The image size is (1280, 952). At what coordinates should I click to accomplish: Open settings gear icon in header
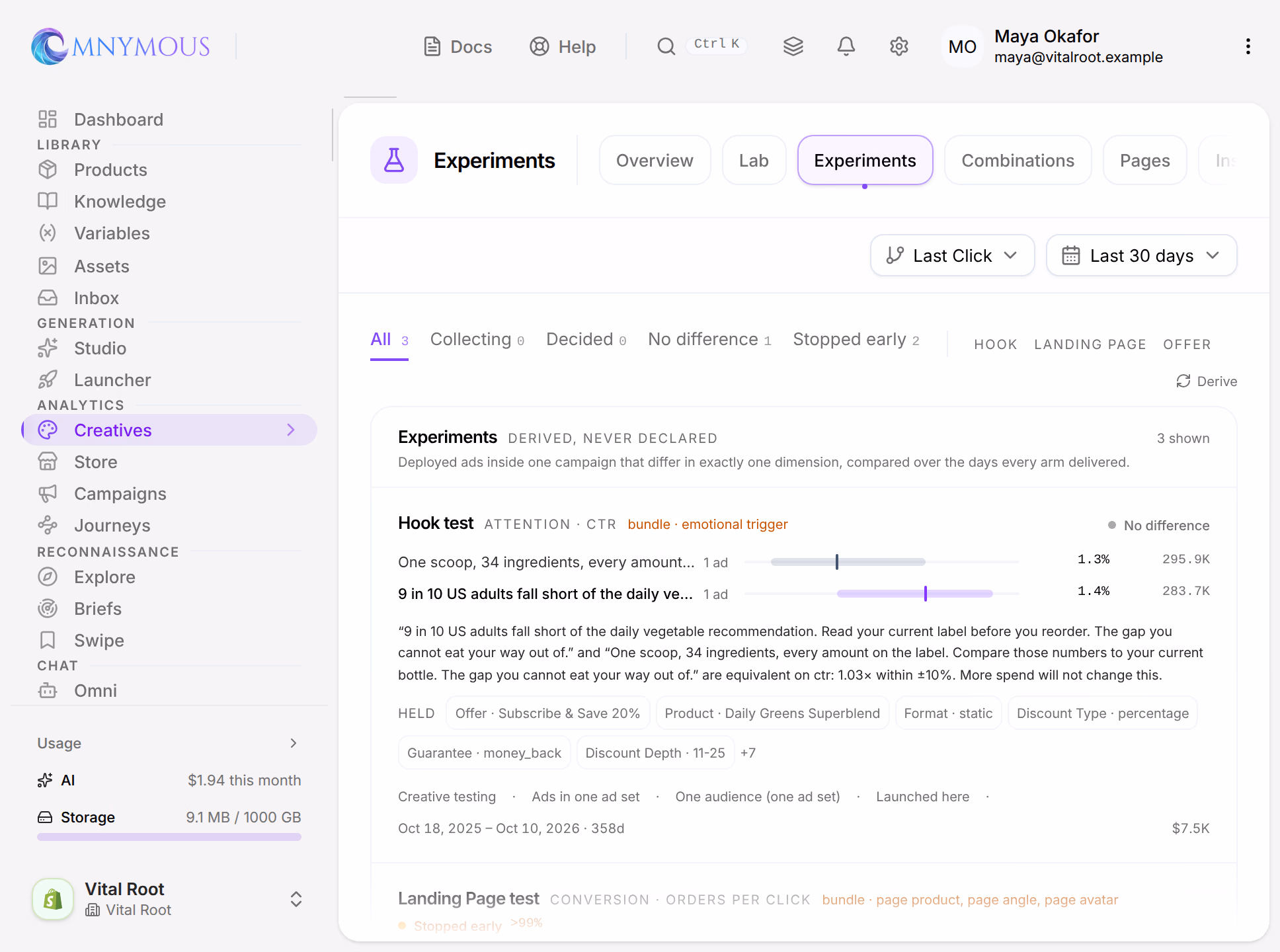point(899,46)
